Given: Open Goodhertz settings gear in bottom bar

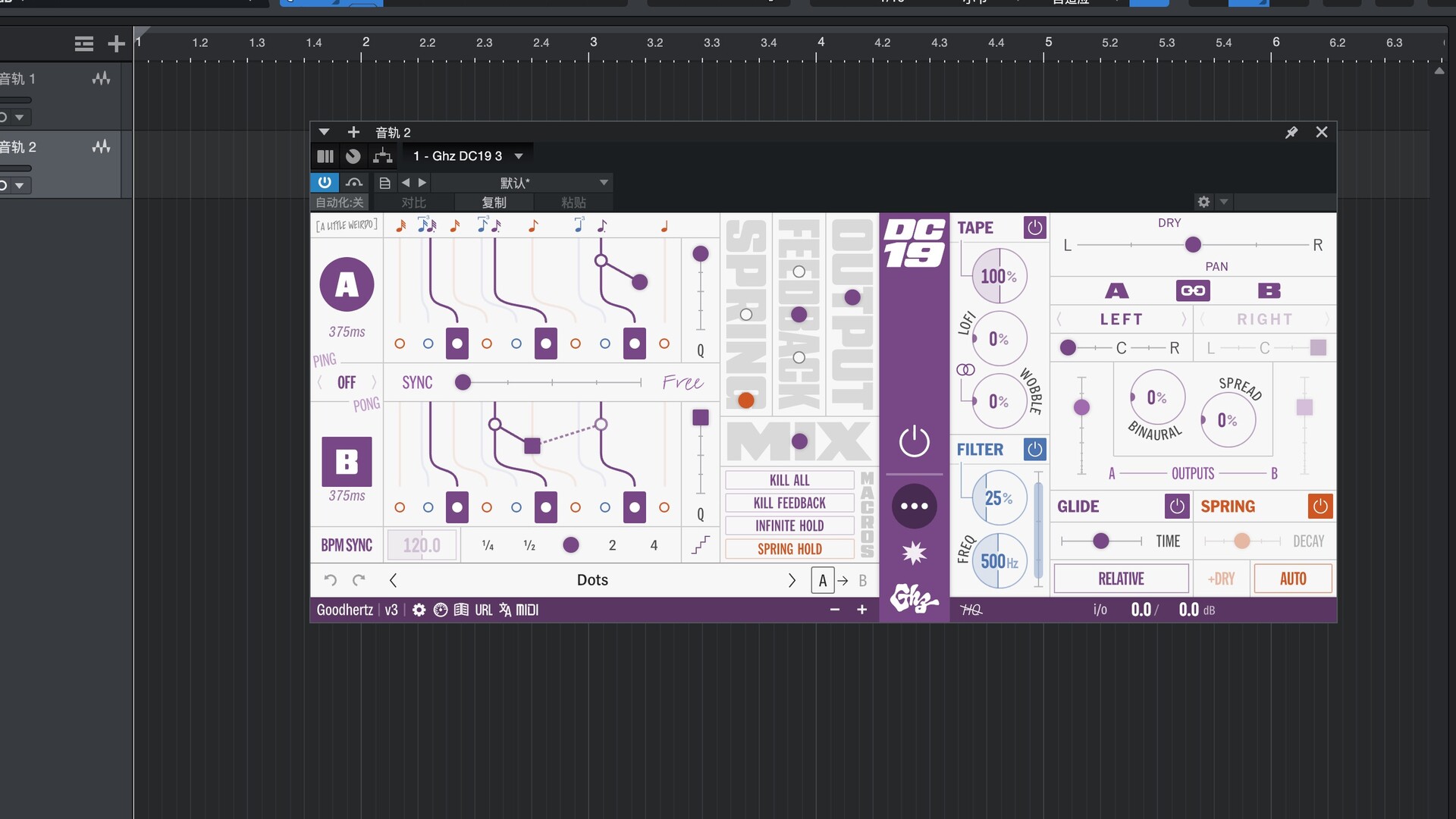Looking at the screenshot, I should [x=419, y=610].
